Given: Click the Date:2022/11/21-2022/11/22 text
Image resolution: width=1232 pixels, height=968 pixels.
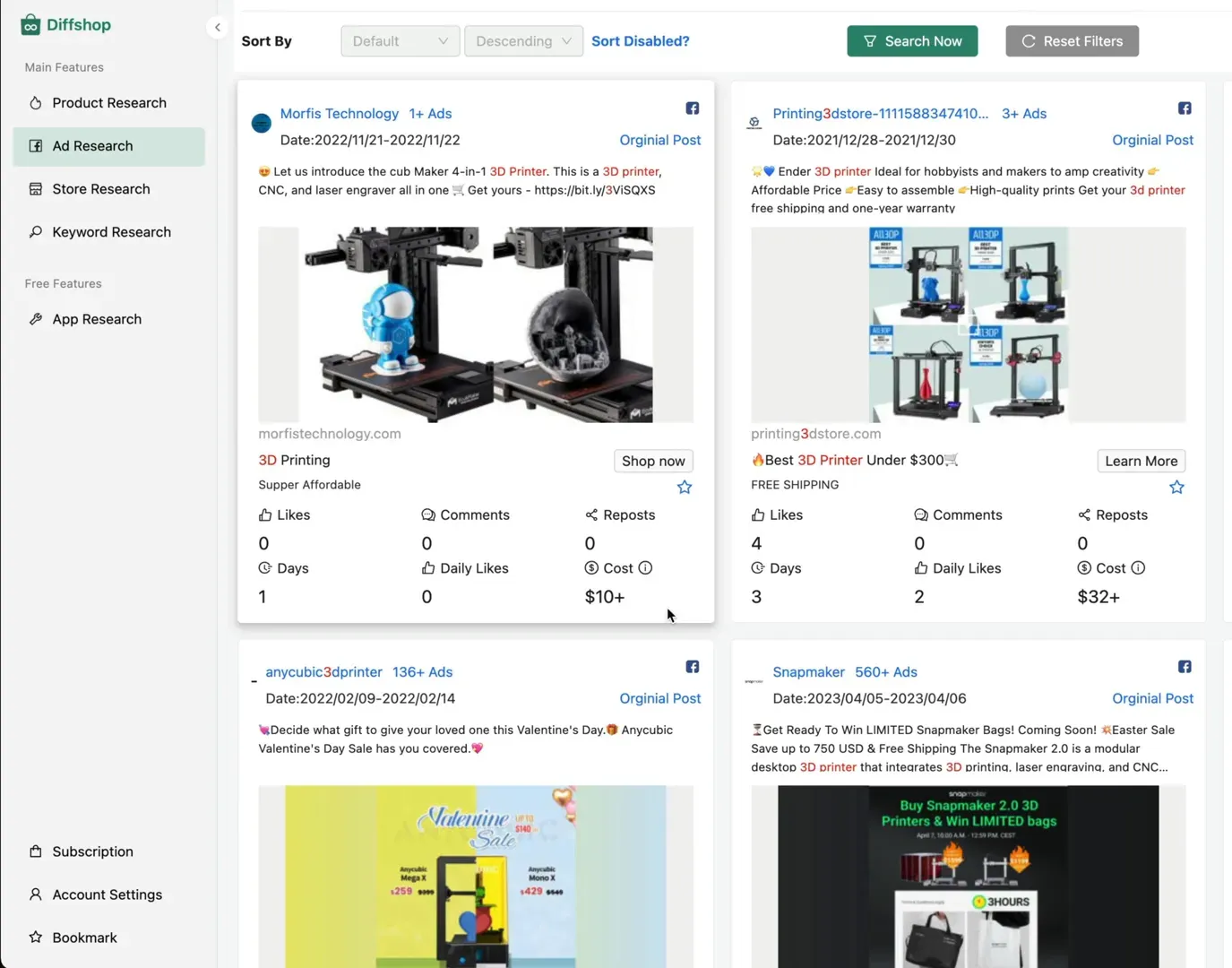Looking at the screenshot, I should coord(370,140).
